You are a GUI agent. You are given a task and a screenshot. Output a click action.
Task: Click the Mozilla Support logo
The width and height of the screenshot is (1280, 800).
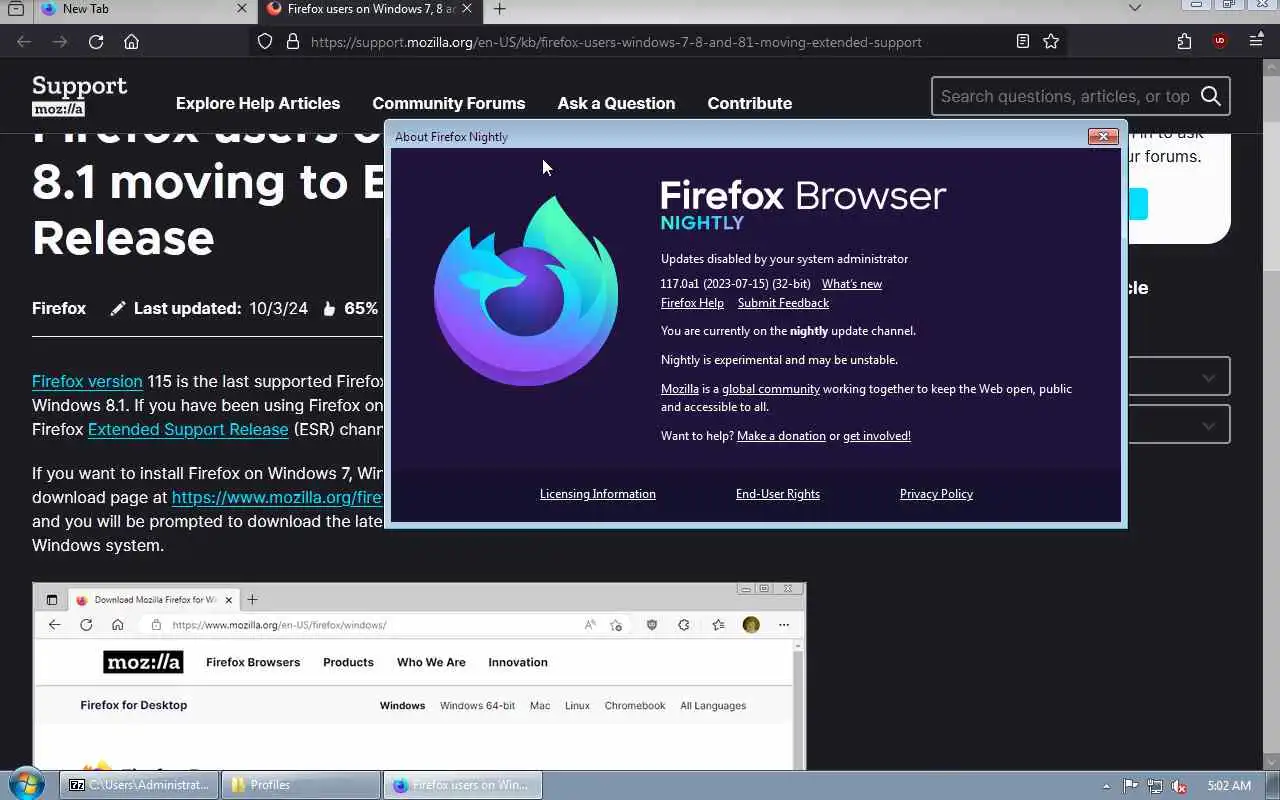(79, 97)
